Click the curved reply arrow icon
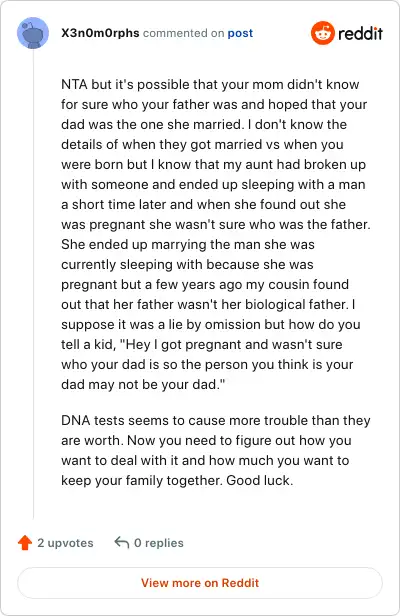The image size is (400, 616). click(122, 543)
